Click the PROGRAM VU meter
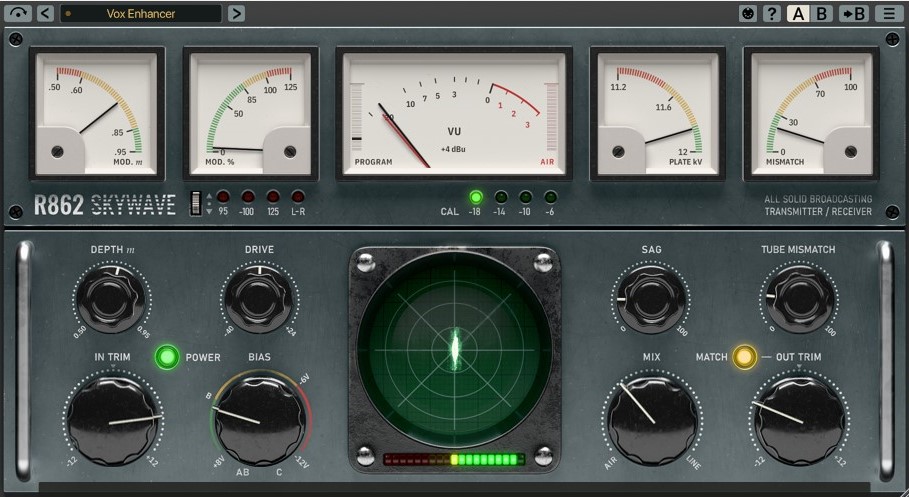 pos(454,114)
